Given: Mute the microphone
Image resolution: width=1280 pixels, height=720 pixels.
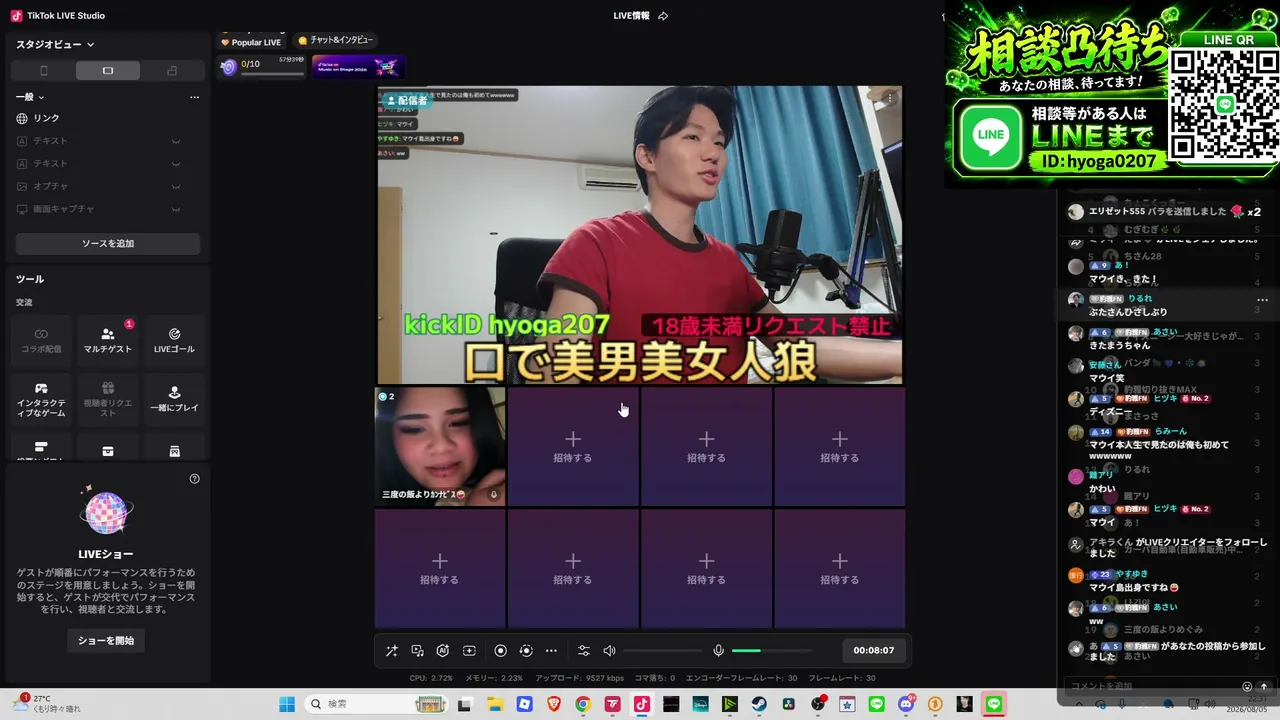Looking at the screenshot, I should click(718, 651).
